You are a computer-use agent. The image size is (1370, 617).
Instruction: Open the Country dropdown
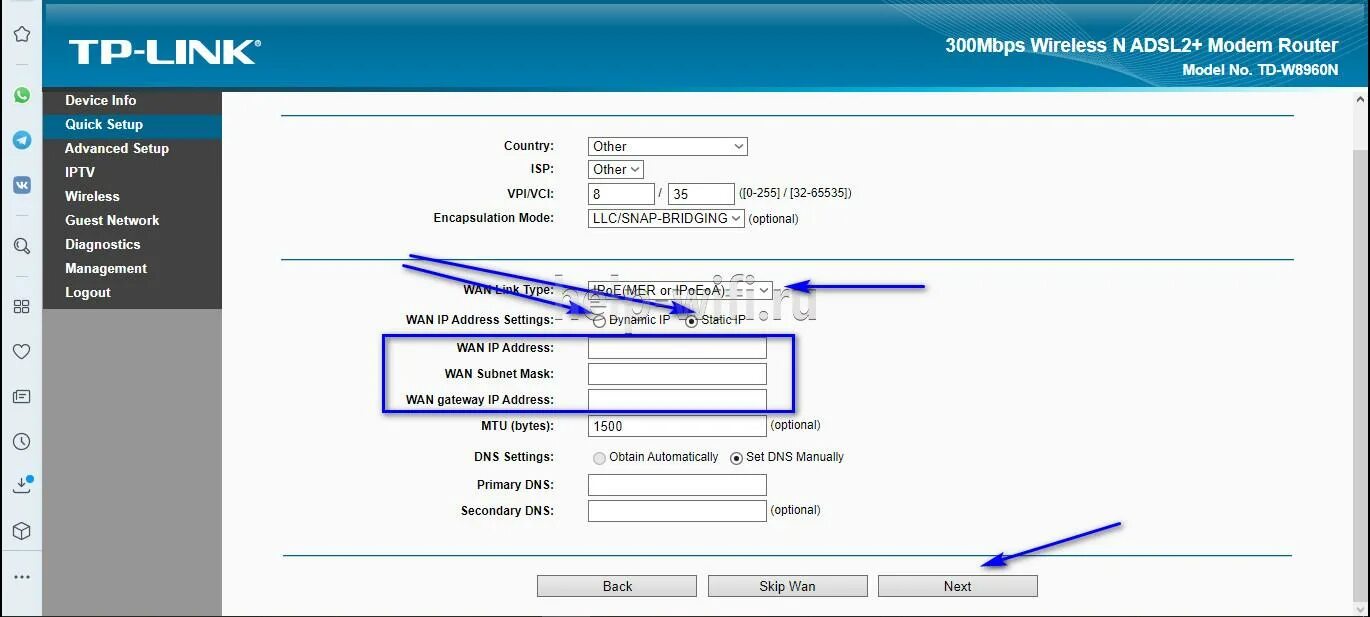point(667,146)
